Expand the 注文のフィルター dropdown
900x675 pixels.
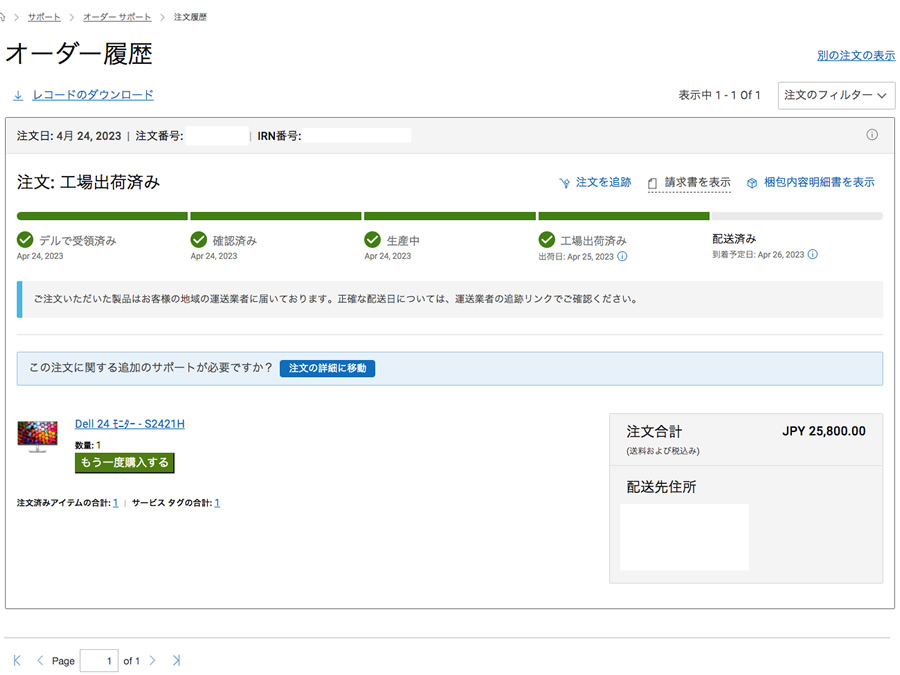point(836,95)
